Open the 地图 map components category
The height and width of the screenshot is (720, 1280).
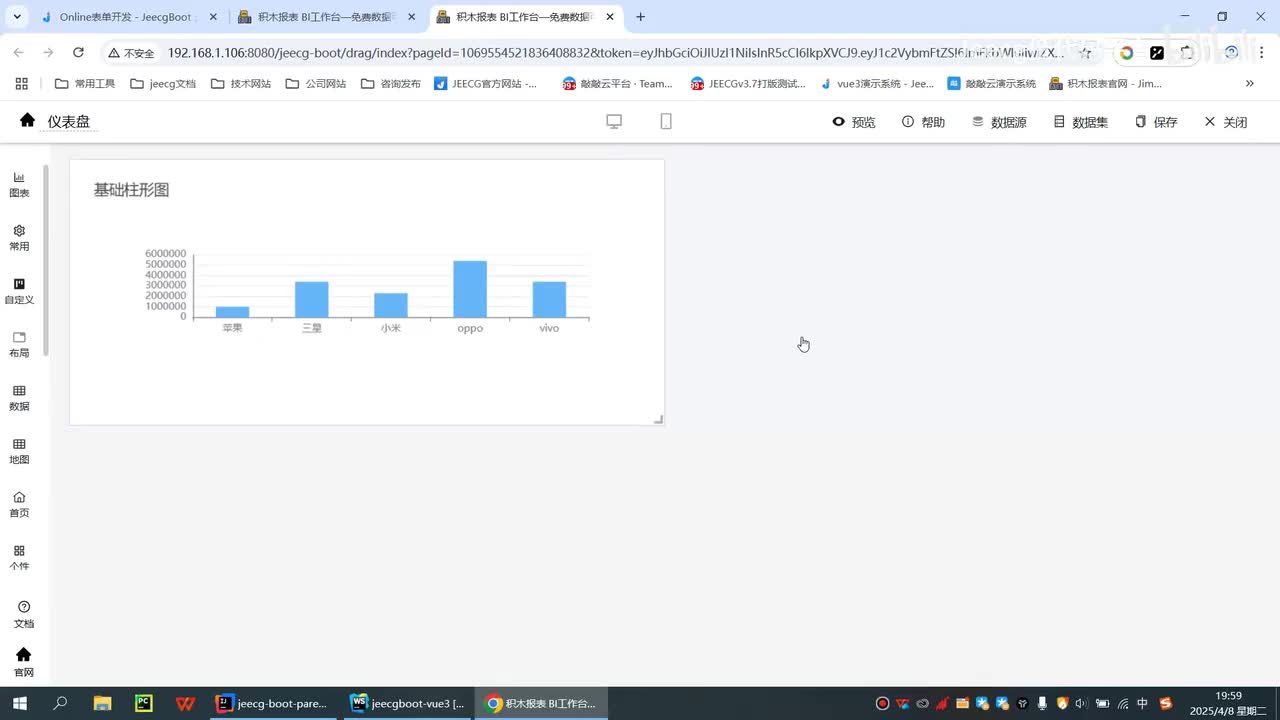19,451
